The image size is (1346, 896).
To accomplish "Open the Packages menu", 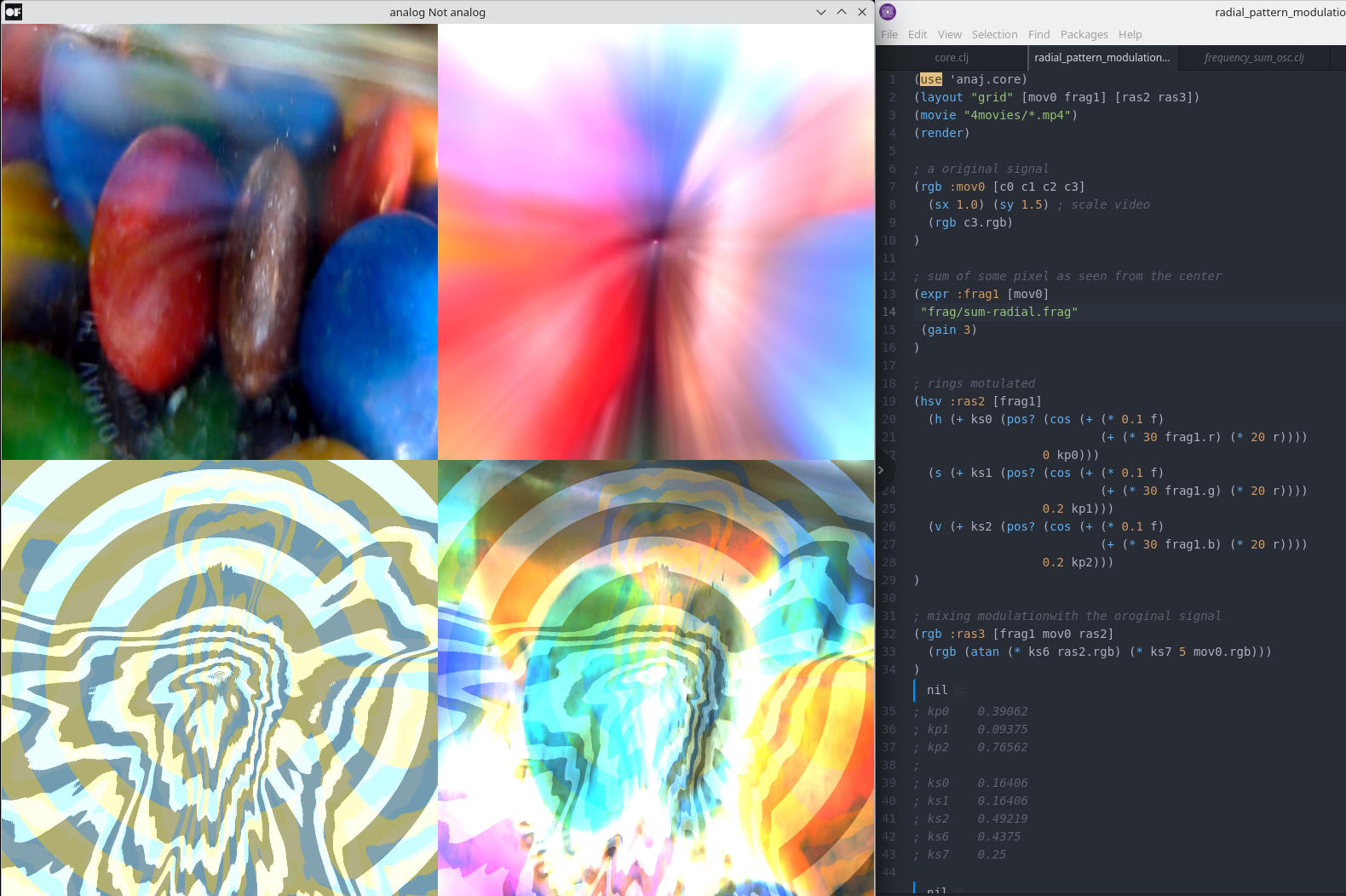I will pos(1084,34).
